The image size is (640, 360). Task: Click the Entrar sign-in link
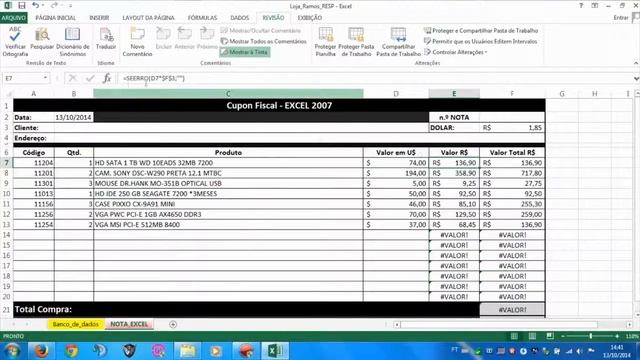(x=621, y=18)
